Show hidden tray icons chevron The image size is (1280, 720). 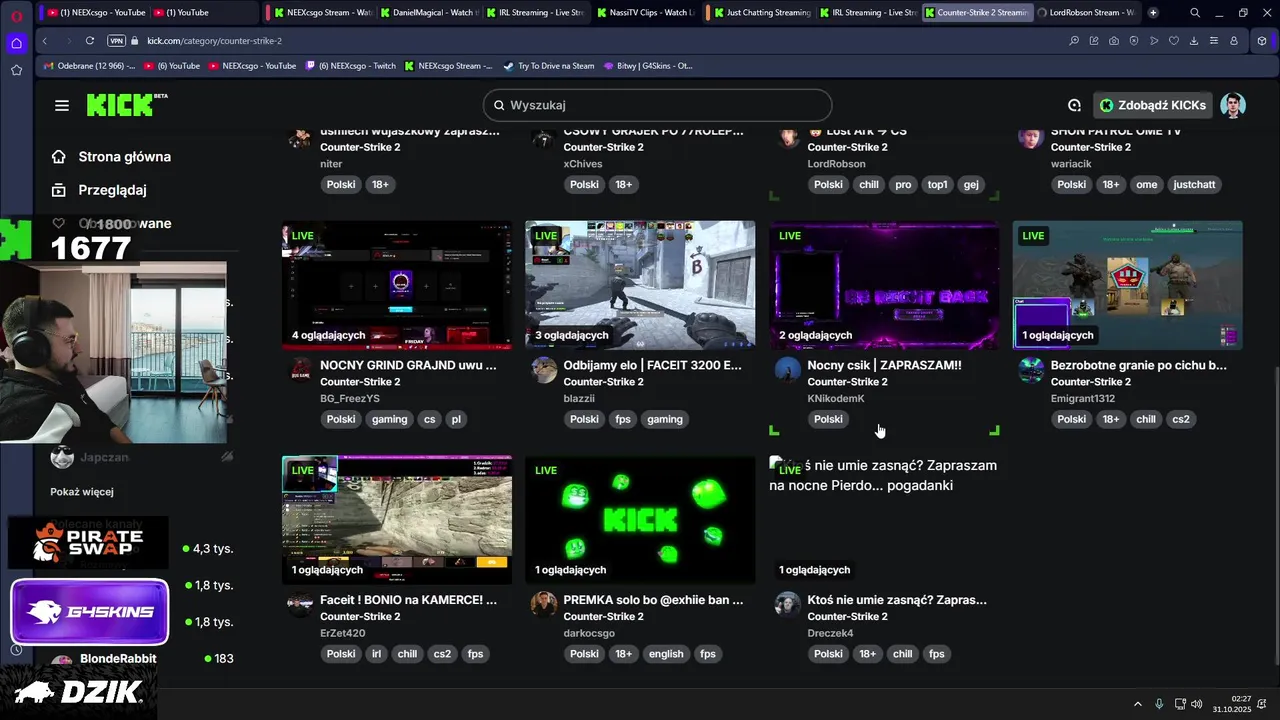point(1137,704)
